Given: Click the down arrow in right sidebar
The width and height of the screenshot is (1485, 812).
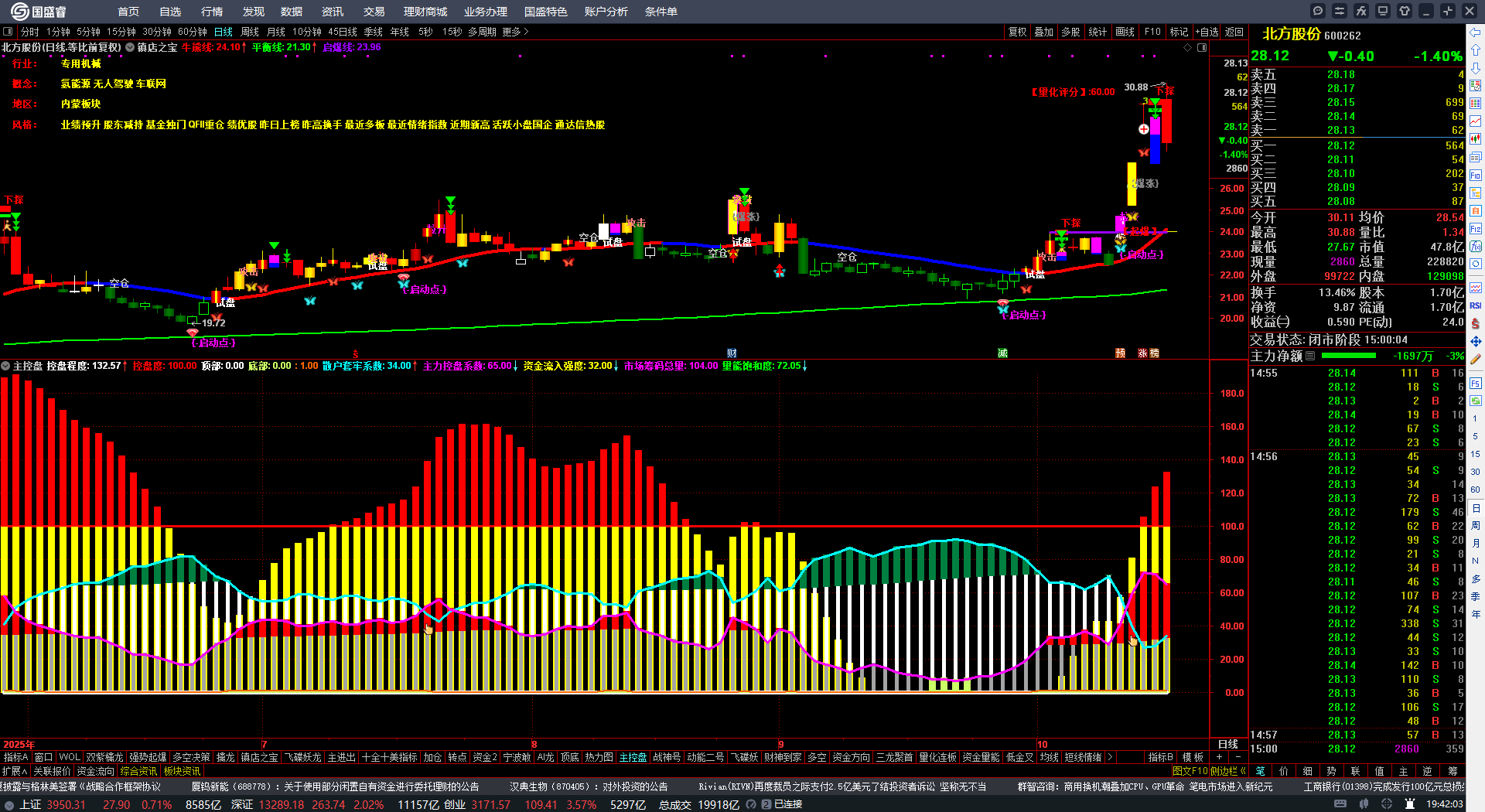Looking at the screenshot, I should (1476, 68).
